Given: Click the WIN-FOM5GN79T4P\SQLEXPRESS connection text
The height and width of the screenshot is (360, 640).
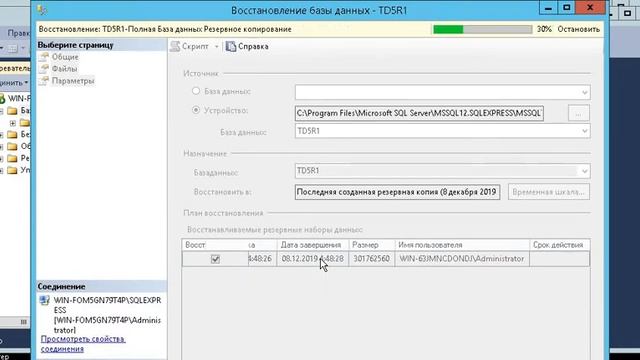Looking at the screenshot, I should click(107, 305).
